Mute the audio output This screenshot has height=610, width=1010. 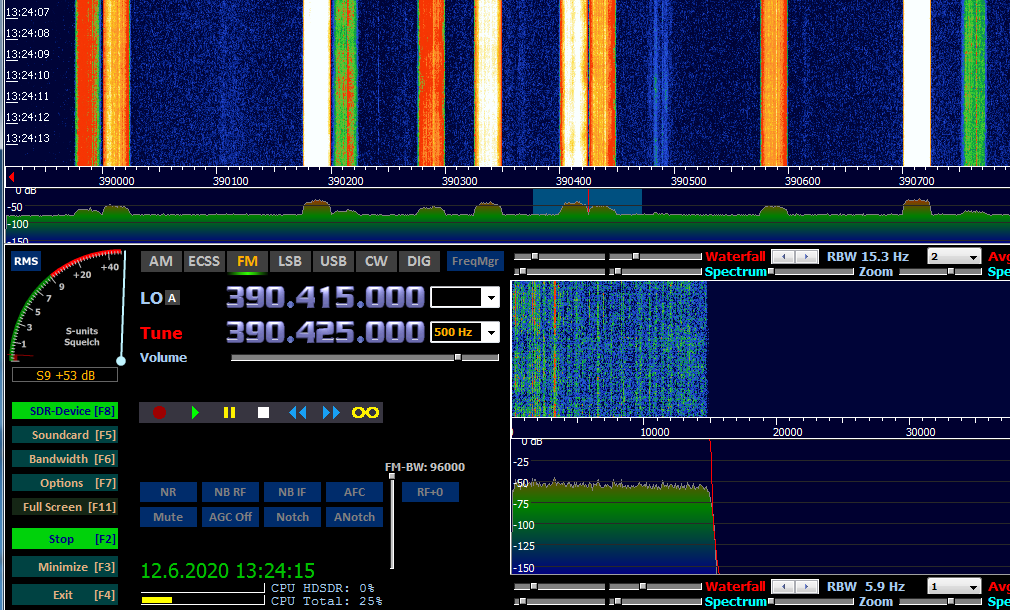168,517
